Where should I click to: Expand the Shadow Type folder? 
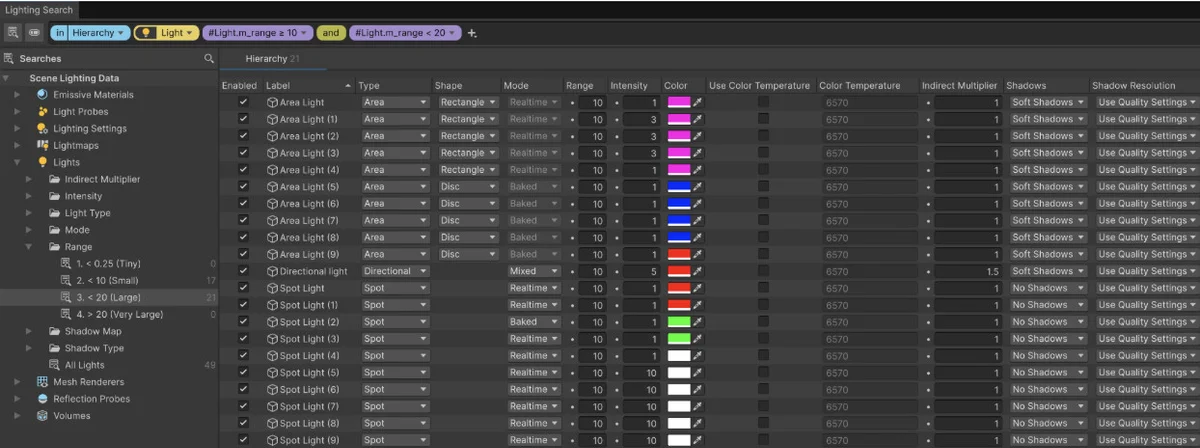coord(30,348)
